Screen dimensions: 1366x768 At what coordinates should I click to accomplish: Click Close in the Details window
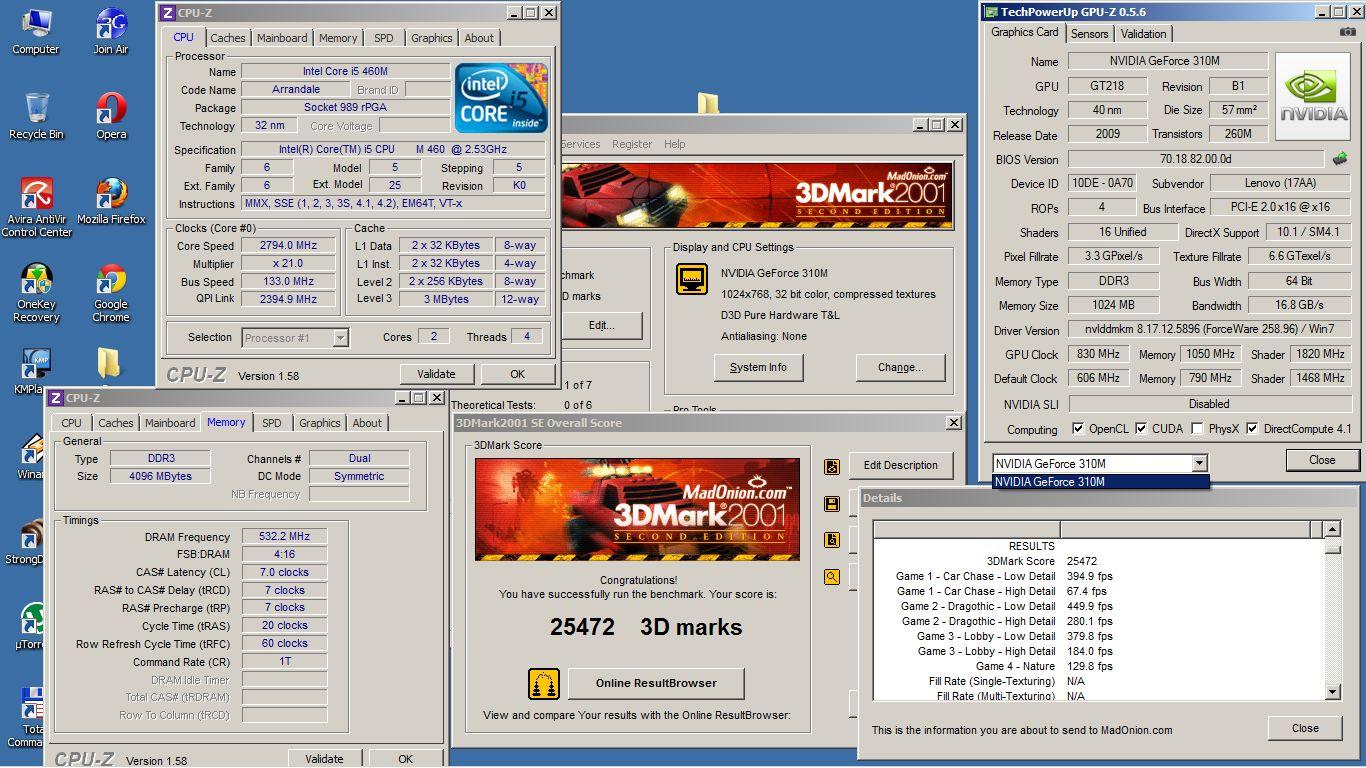tap(1305, 728)
